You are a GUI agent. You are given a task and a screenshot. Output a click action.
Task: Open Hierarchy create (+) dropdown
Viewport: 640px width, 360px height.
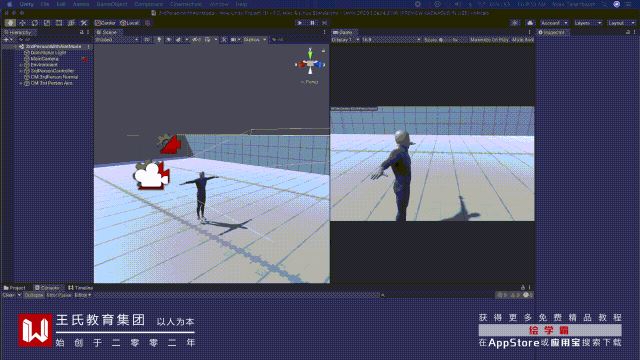7,40
